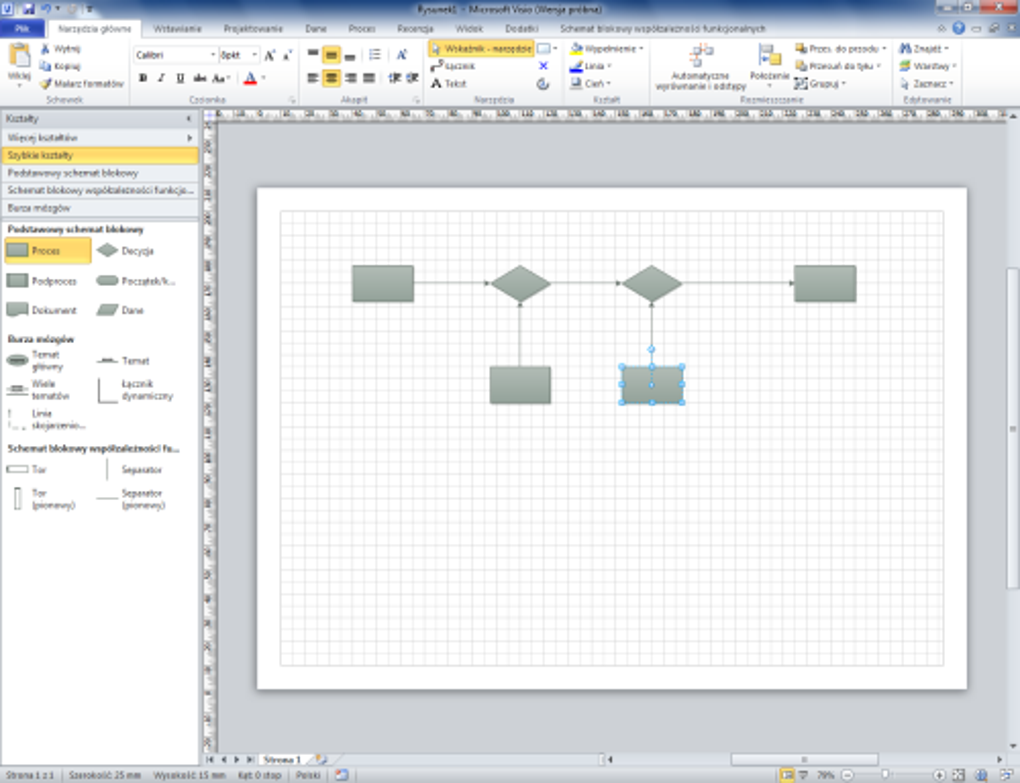
Task: Increase font size with larger A icon
Action: (x=269, y=55)
